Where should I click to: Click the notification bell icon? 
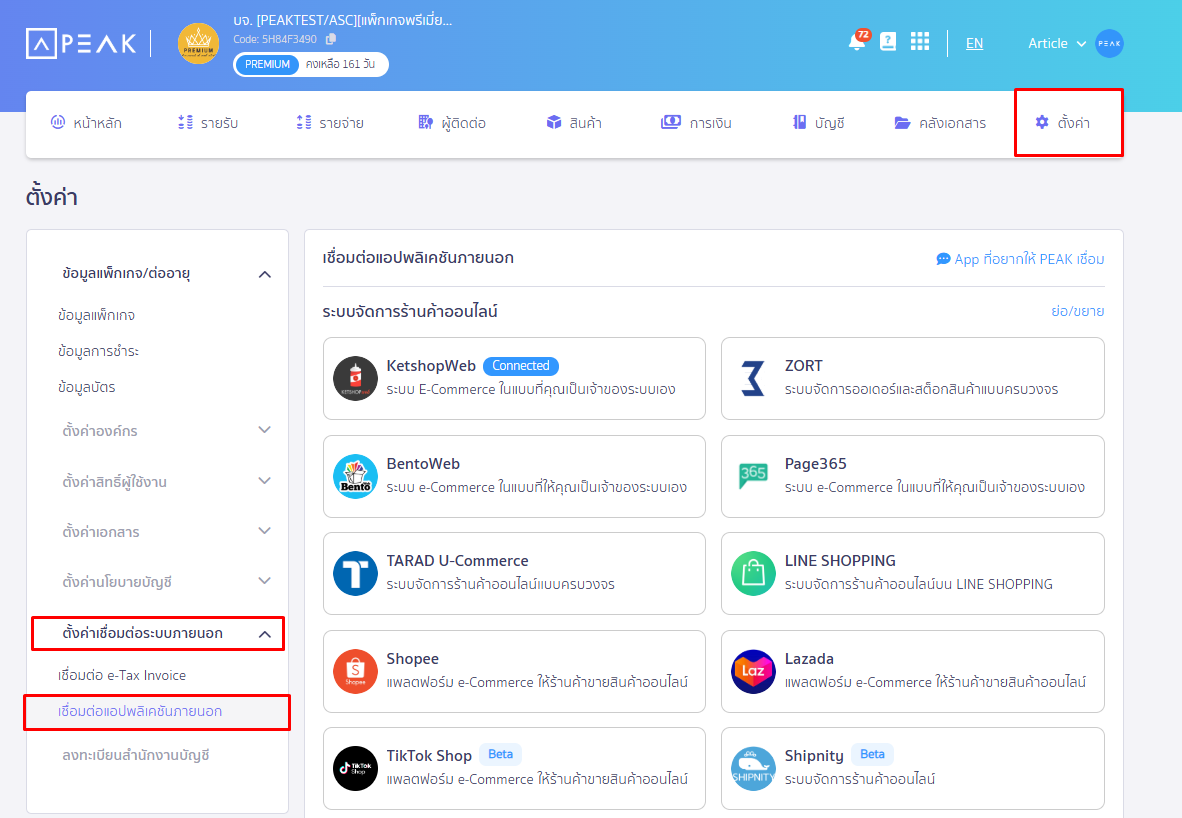(x=856, y=43)
